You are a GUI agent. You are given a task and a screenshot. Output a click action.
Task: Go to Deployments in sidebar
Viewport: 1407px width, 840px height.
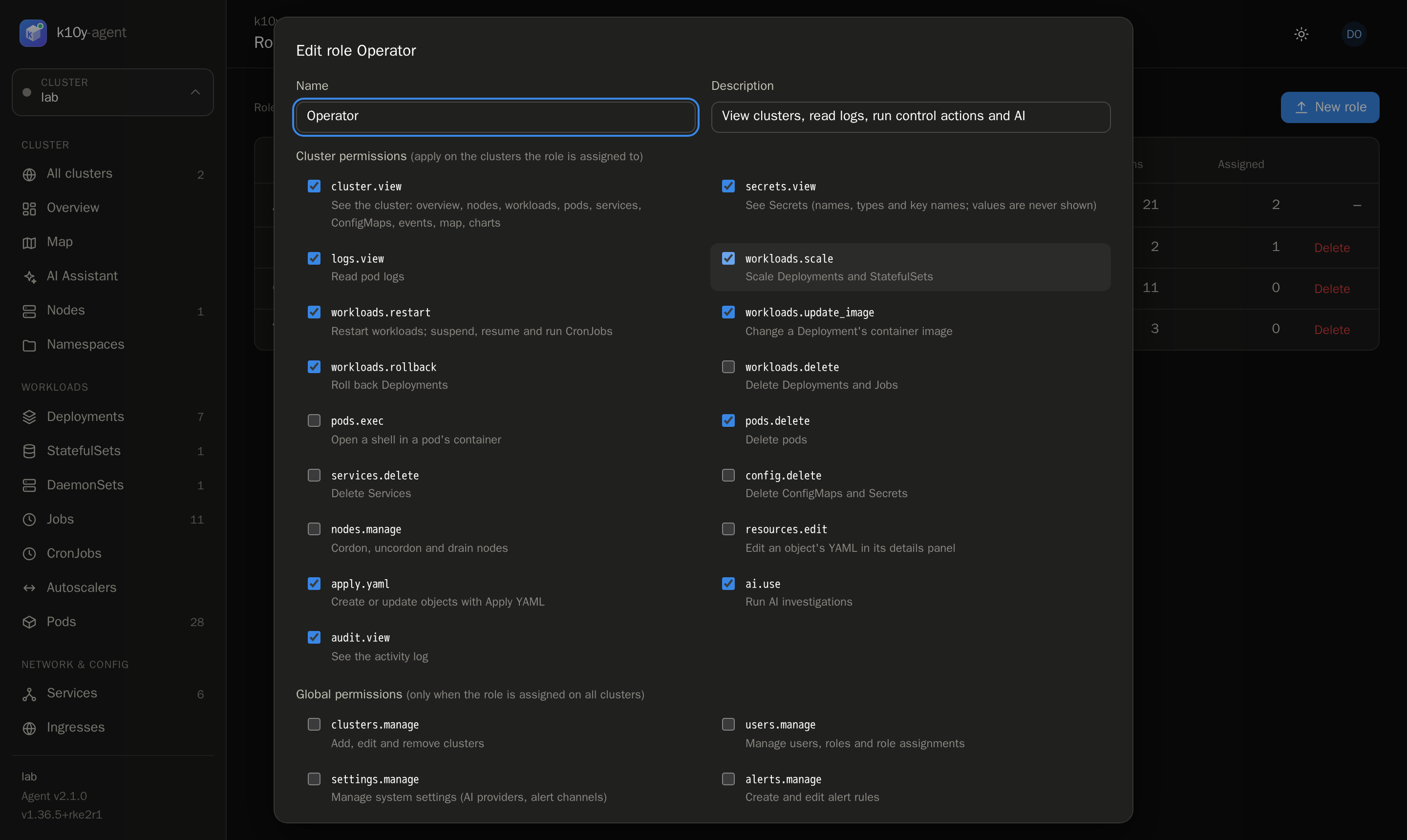click(113, 417)
